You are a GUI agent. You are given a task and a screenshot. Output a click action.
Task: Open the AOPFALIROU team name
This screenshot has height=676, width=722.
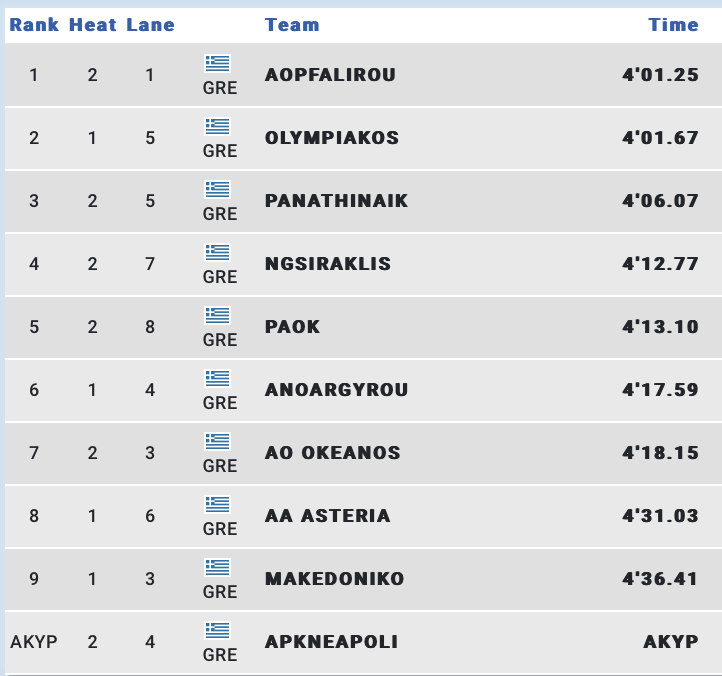tap(330, 75)
